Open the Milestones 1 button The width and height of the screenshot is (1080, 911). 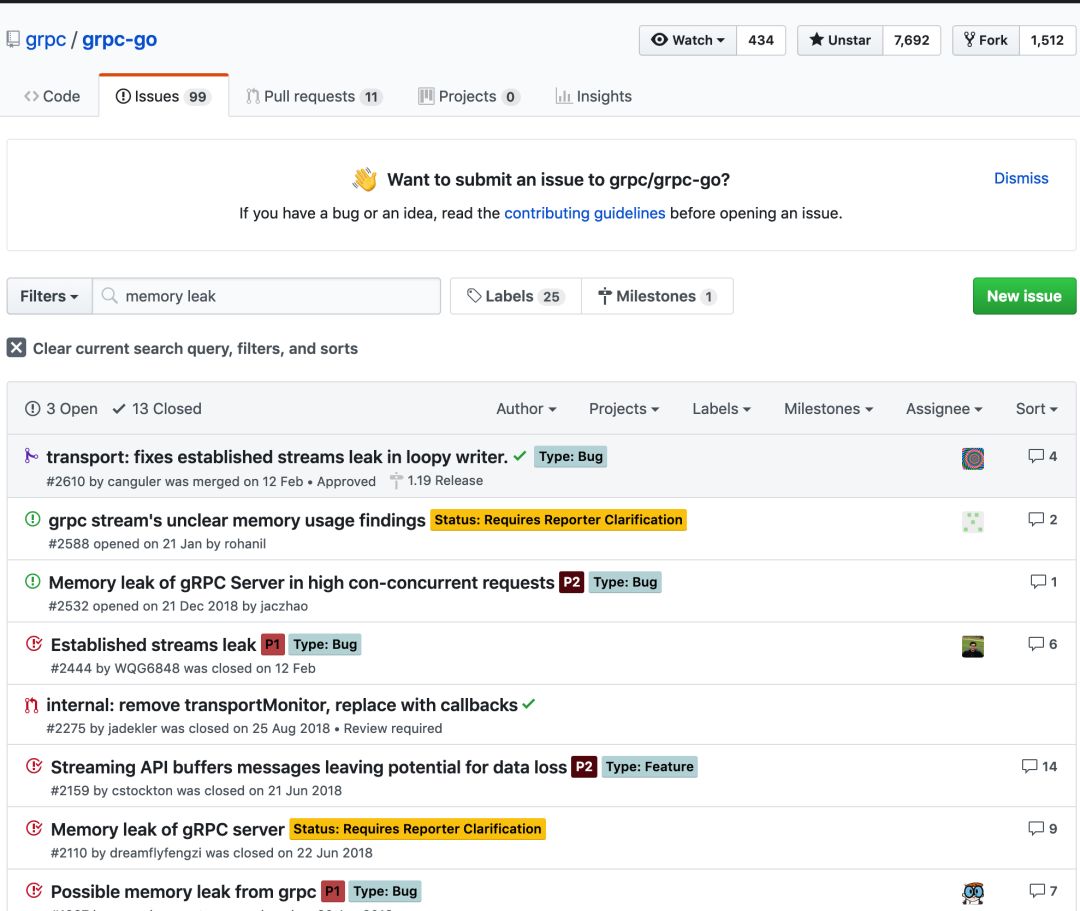click(657, 296)
